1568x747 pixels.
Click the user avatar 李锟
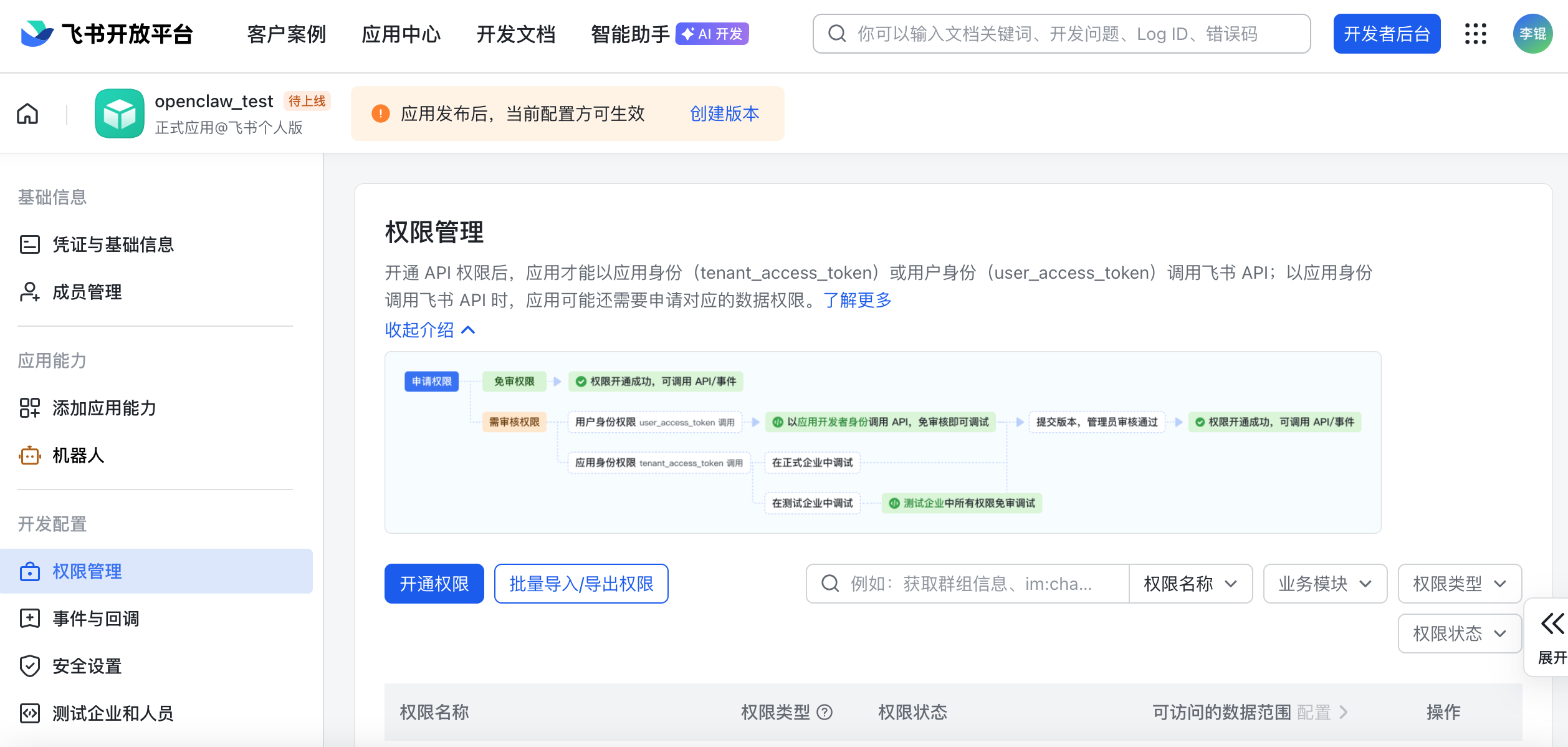(1532, 34)
